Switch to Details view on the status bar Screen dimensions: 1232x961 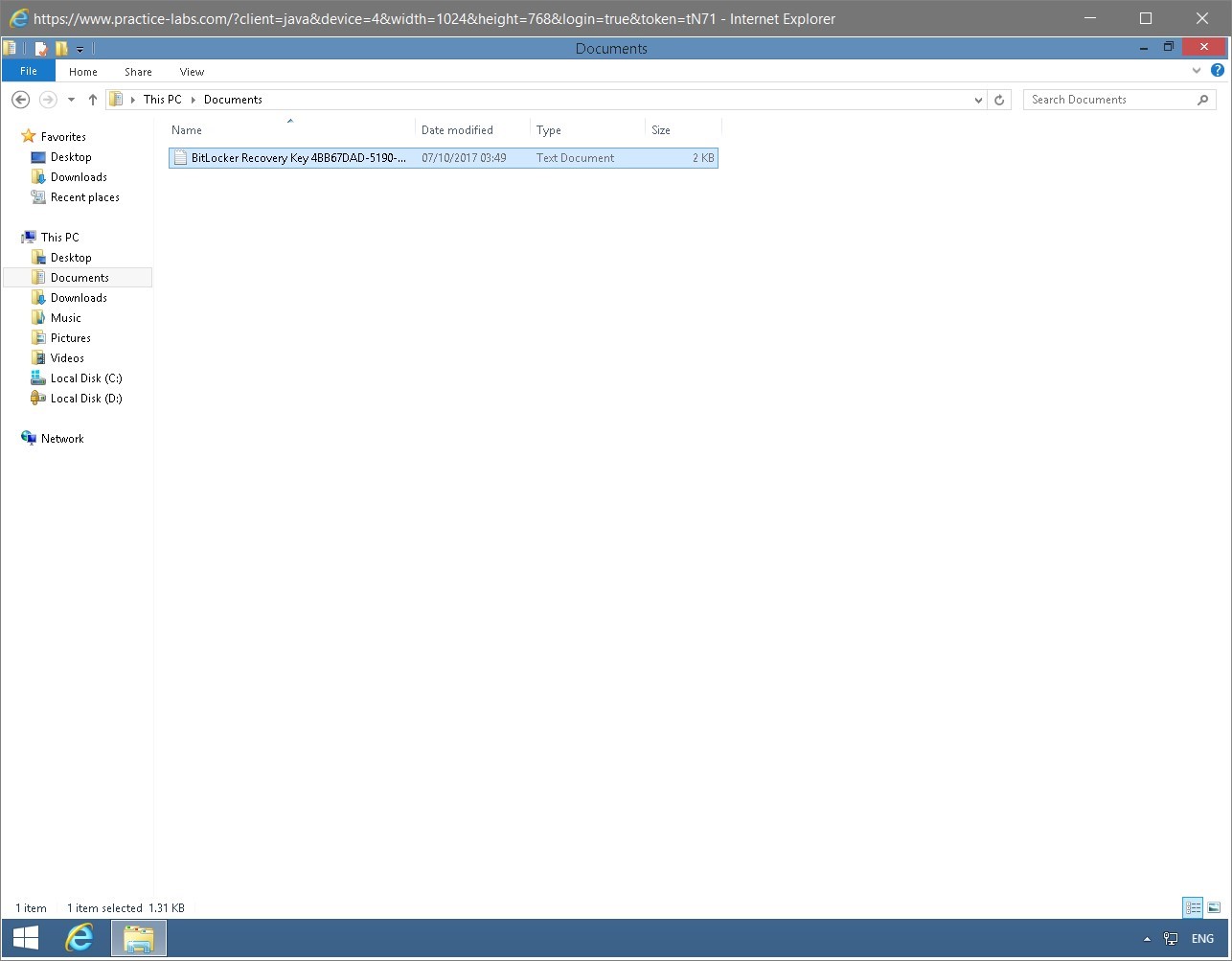click(1193, 907)
